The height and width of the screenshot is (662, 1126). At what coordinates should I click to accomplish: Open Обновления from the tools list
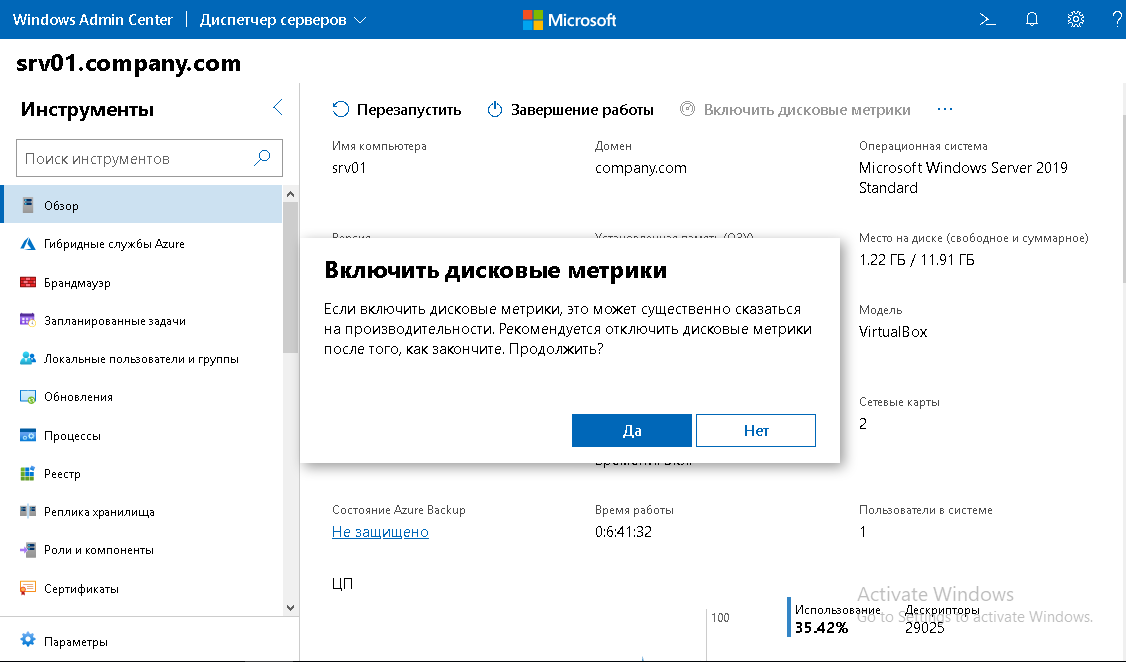28,396
